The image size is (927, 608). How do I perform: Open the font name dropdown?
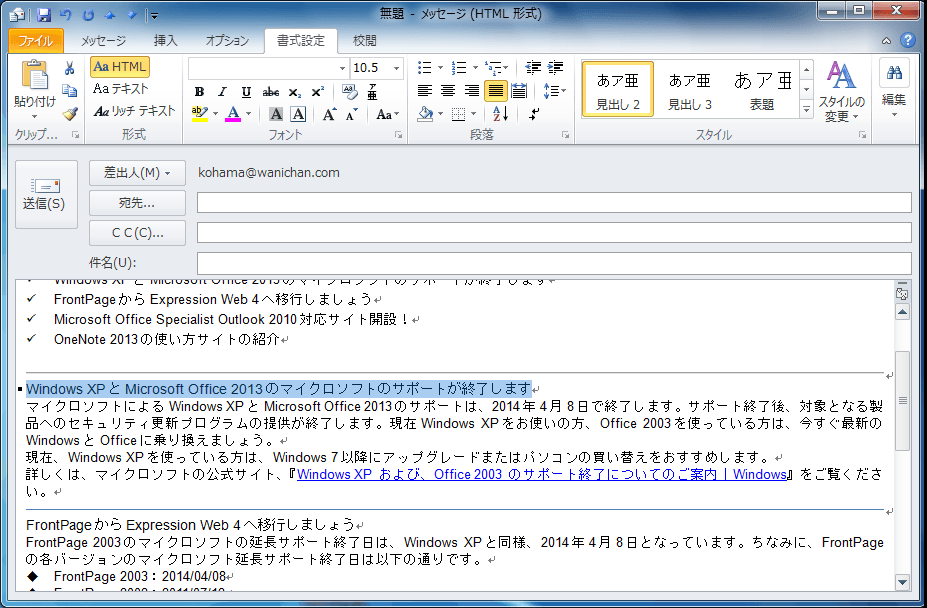342,69
